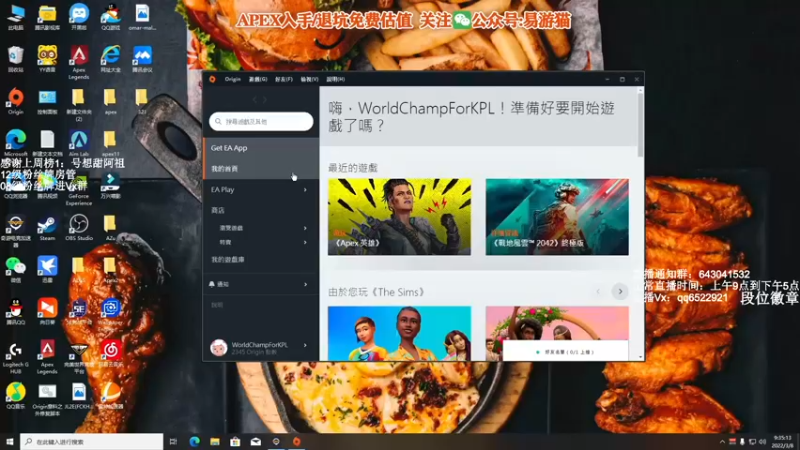
Task: Go forward with the Origin navigation arrow
Action: 265,99
